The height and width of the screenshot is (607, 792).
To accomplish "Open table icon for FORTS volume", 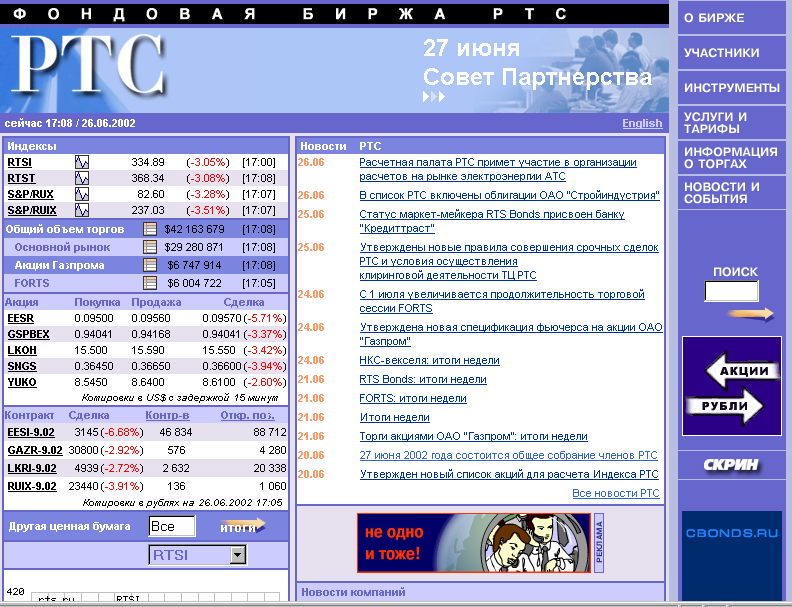I will [x=150, y=283].
